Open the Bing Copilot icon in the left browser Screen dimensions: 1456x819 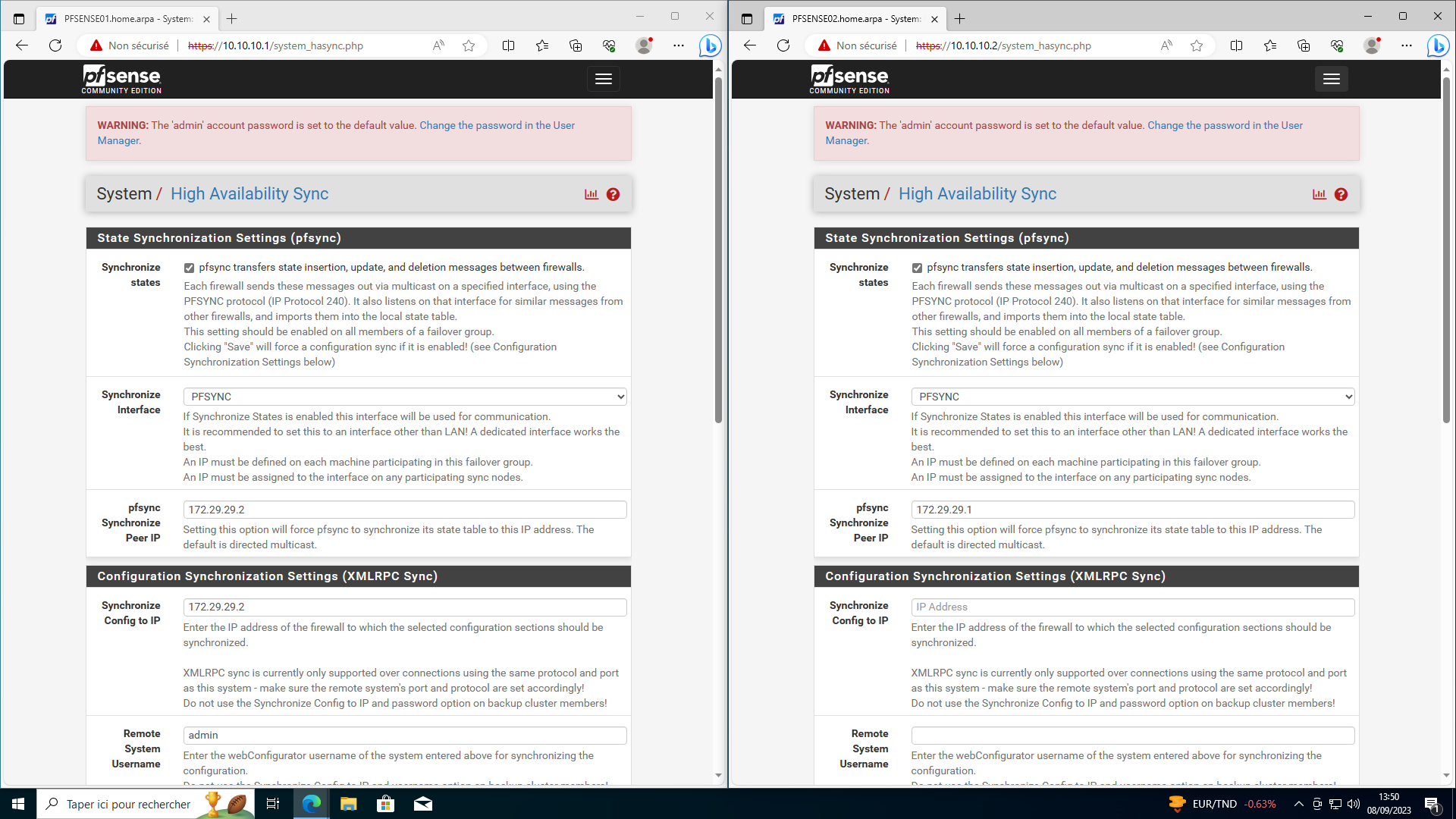coord(710,45)
